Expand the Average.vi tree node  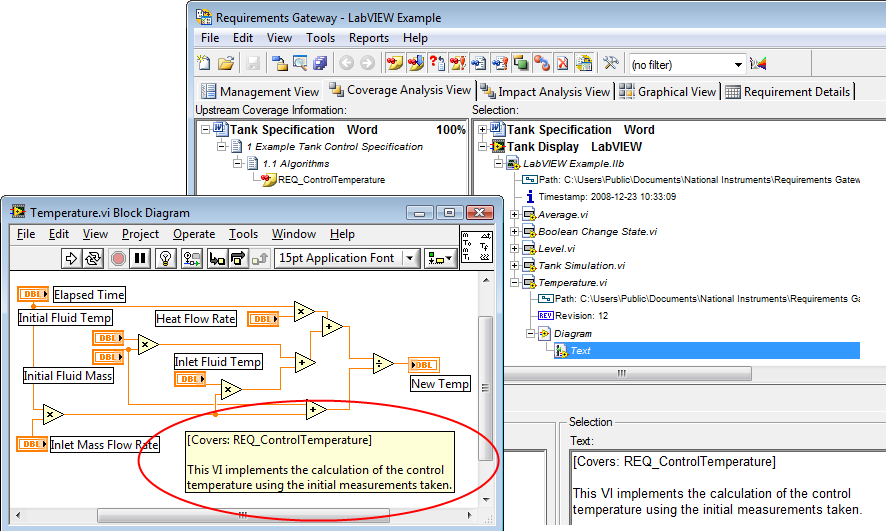515,215
